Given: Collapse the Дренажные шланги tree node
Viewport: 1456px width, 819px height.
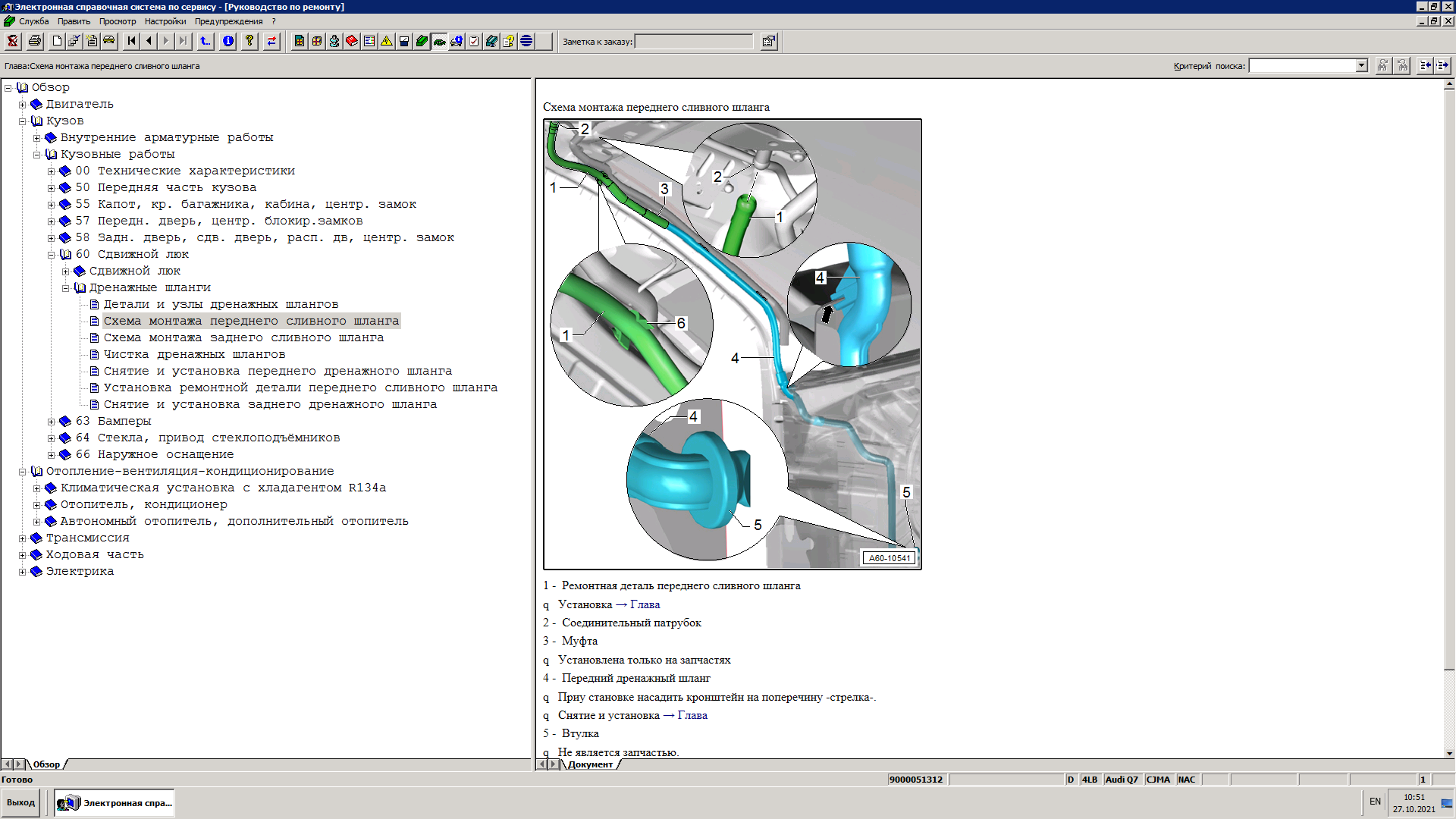Looking at the screenshot, I should click(x=66, y=288).
